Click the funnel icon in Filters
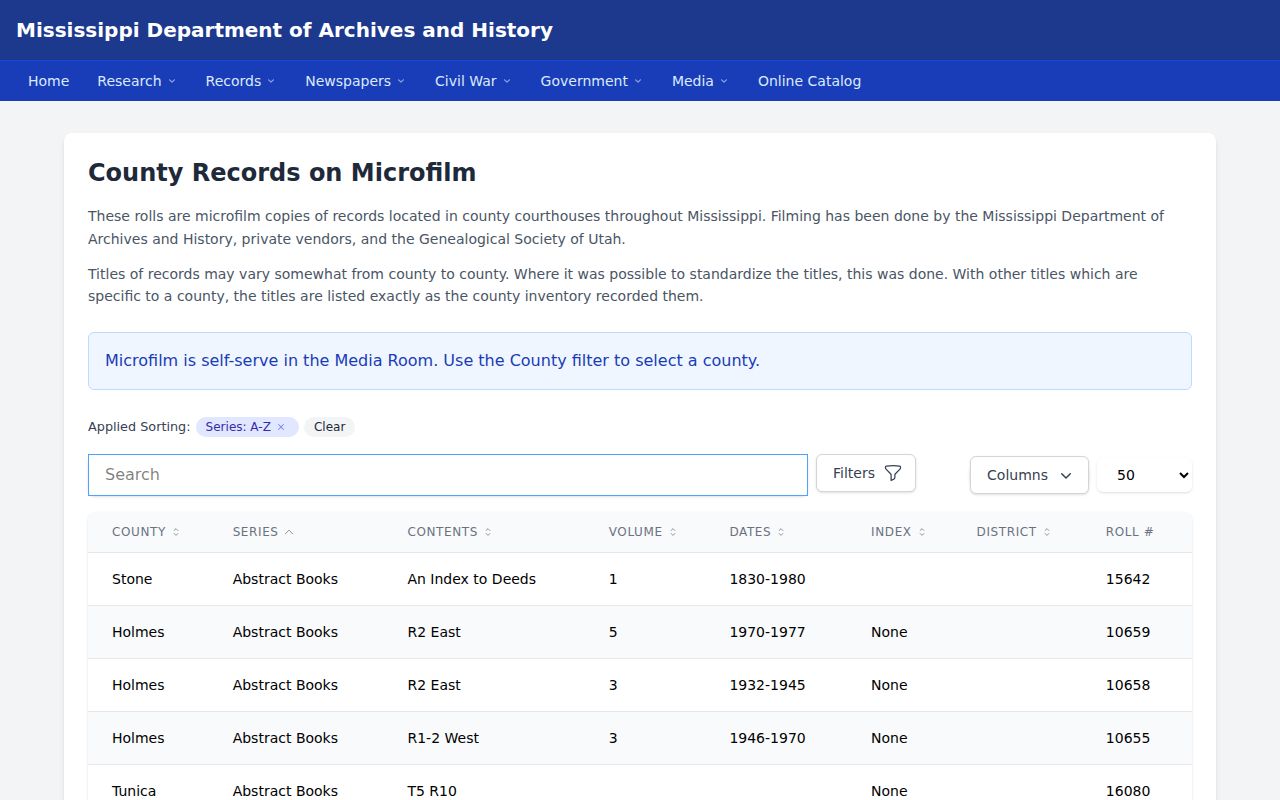 click(x=893, y=474)
